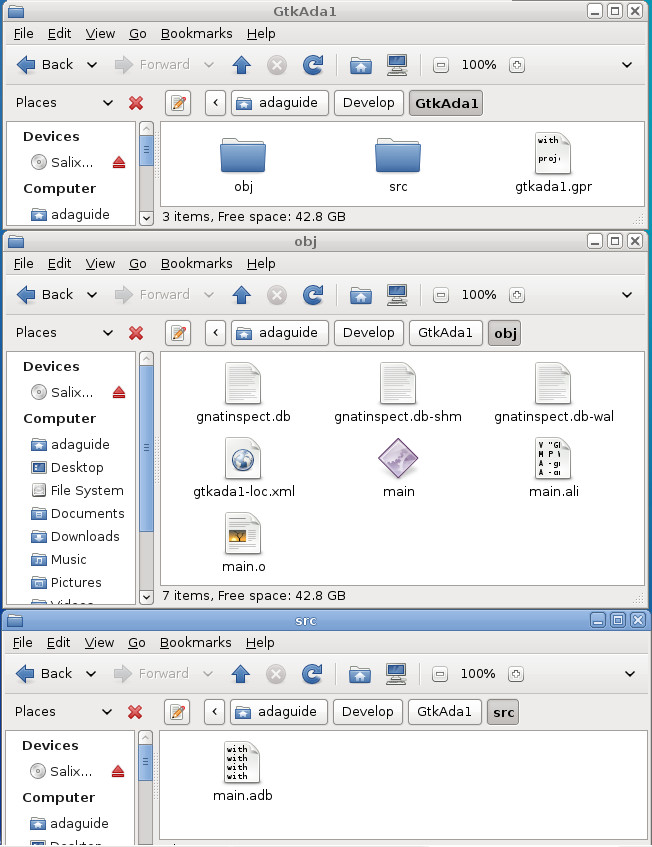
Task: Open Places dropdown in GtkAda1 sidebar
Action: coord(107,103)
